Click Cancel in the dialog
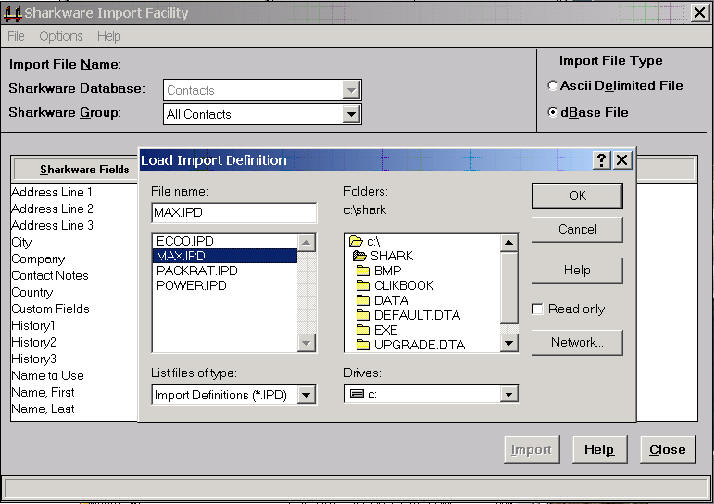 (x=577, y=229)
